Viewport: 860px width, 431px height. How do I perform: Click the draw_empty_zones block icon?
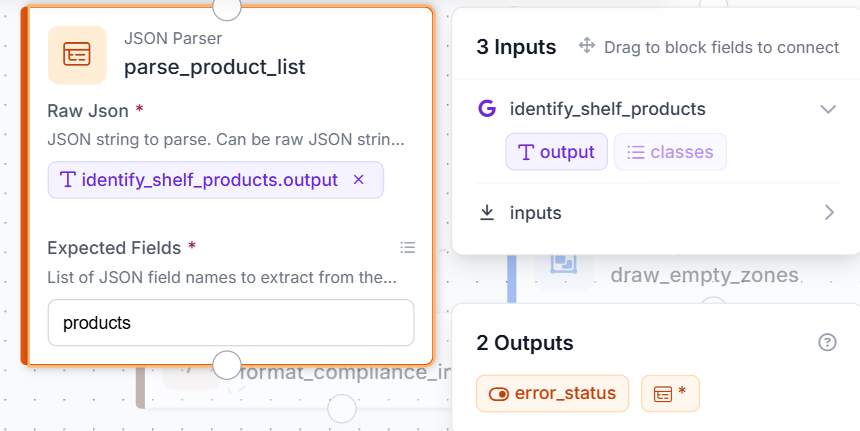coord(563,266)
